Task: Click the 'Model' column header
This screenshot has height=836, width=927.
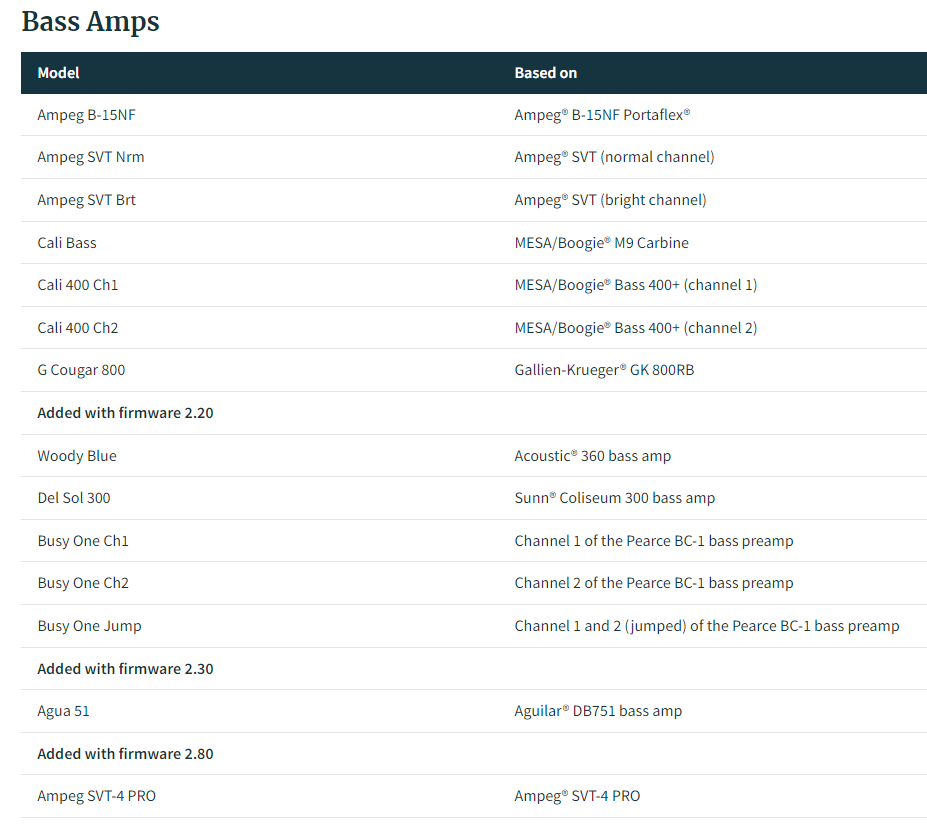Action: (59, 73)
